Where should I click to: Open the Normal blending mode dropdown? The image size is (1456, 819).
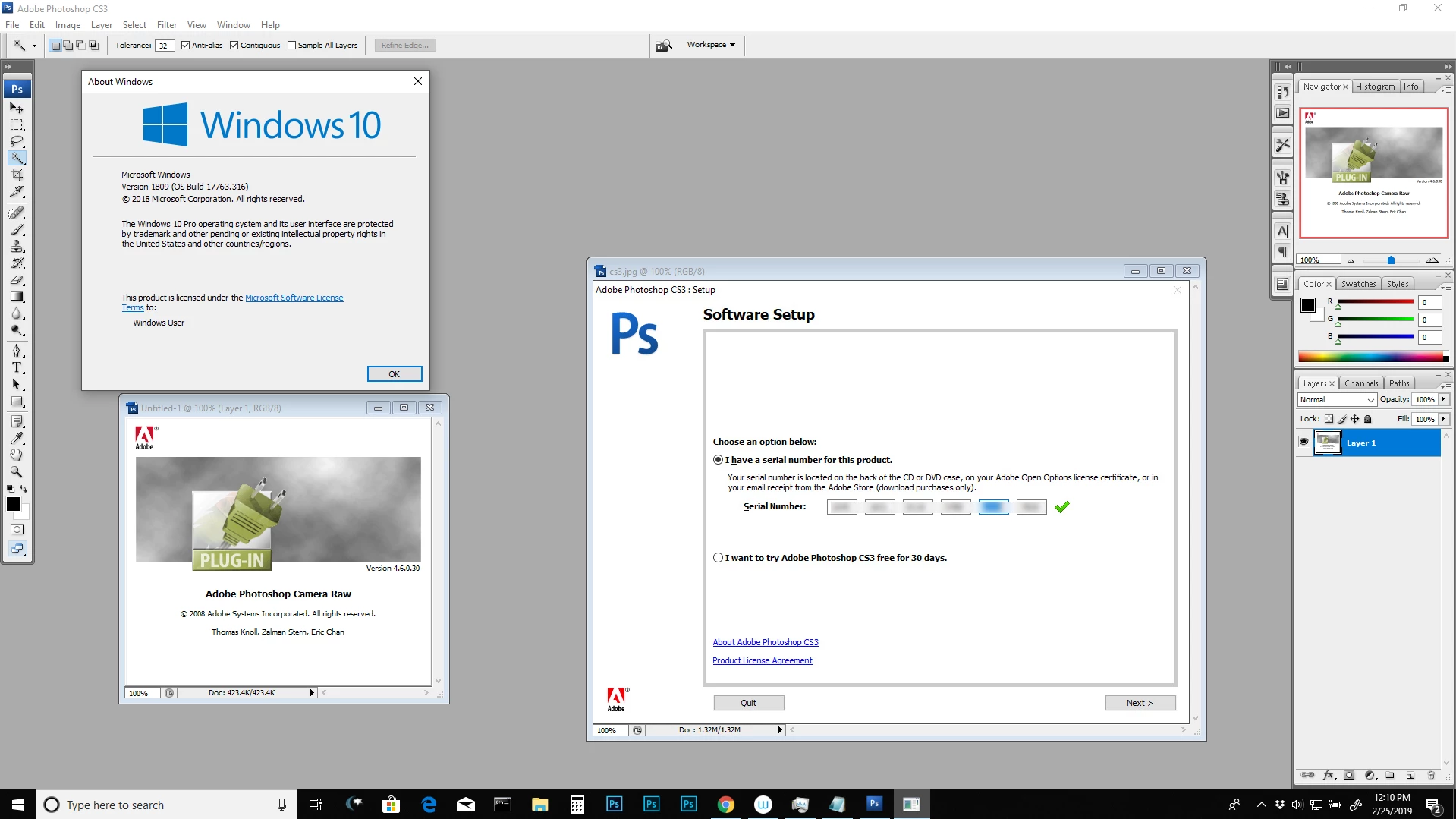click(x=1336, y=400)
